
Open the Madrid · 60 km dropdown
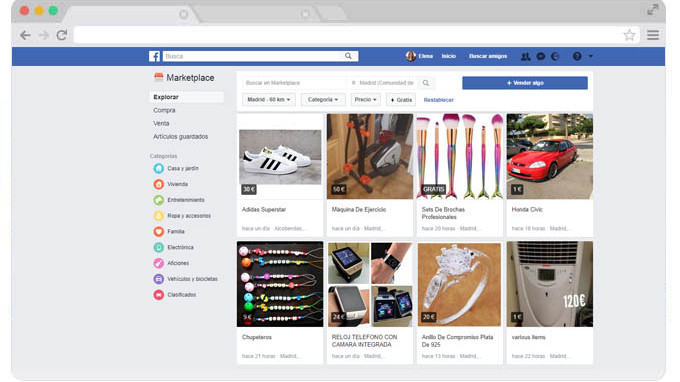268,100
